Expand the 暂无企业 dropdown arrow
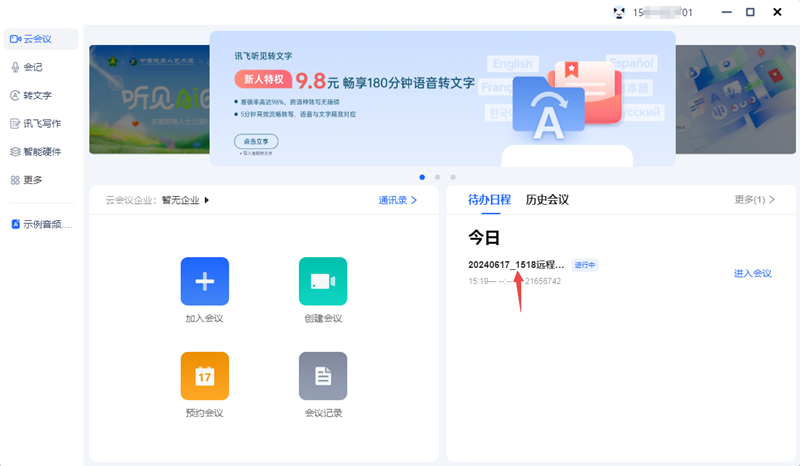This screenshot has height=466, width=800. [207, 200]
